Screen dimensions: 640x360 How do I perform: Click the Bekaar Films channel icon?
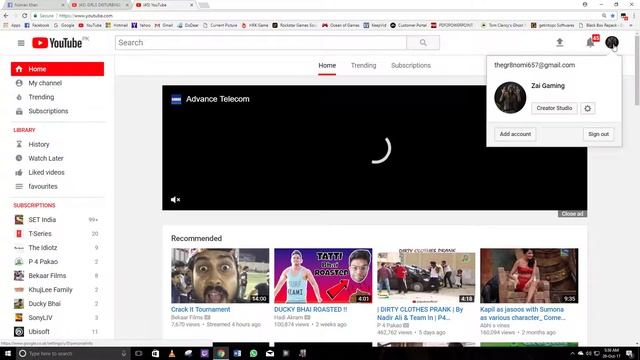click(19, 276)
